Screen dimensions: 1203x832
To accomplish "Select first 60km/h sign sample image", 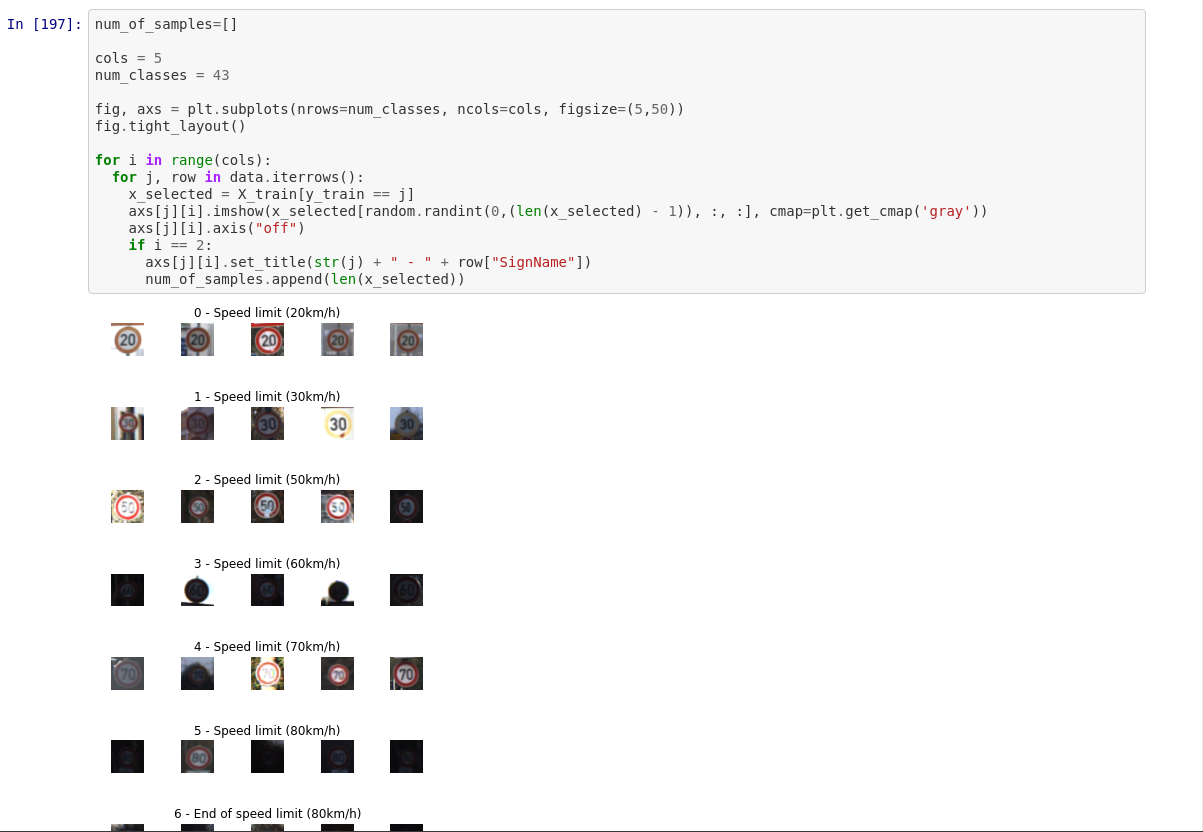I will tap(127, 590).
